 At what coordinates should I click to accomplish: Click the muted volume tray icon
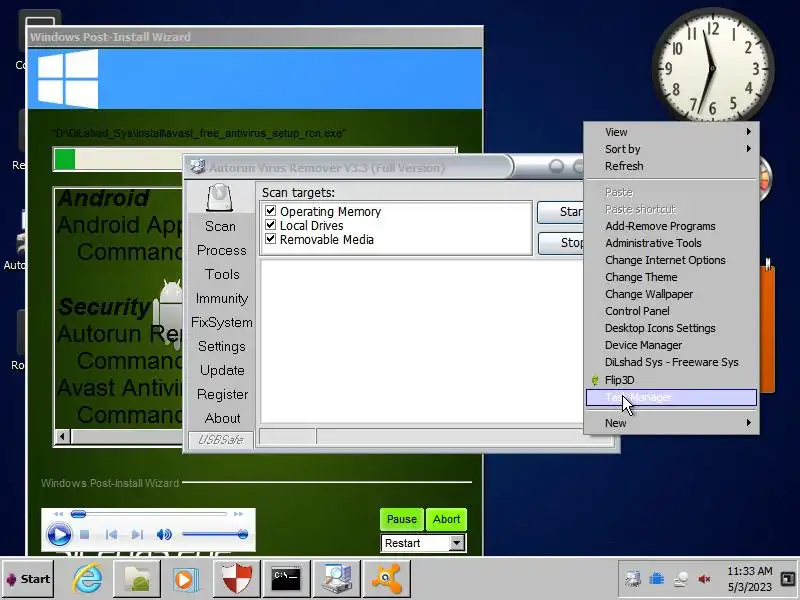click(705, 579)
